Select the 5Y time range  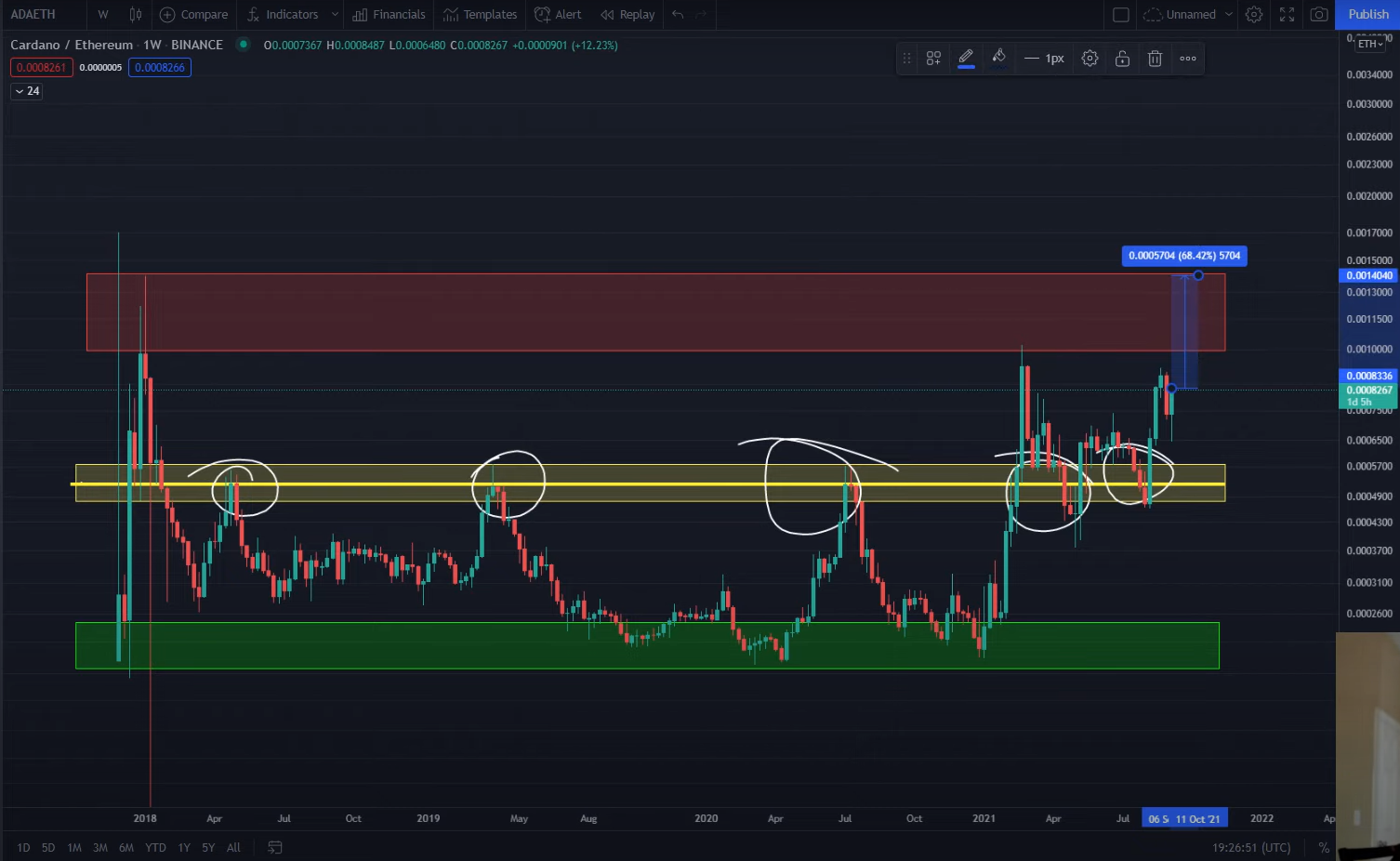pyautogui.click(x=208, y=847)
